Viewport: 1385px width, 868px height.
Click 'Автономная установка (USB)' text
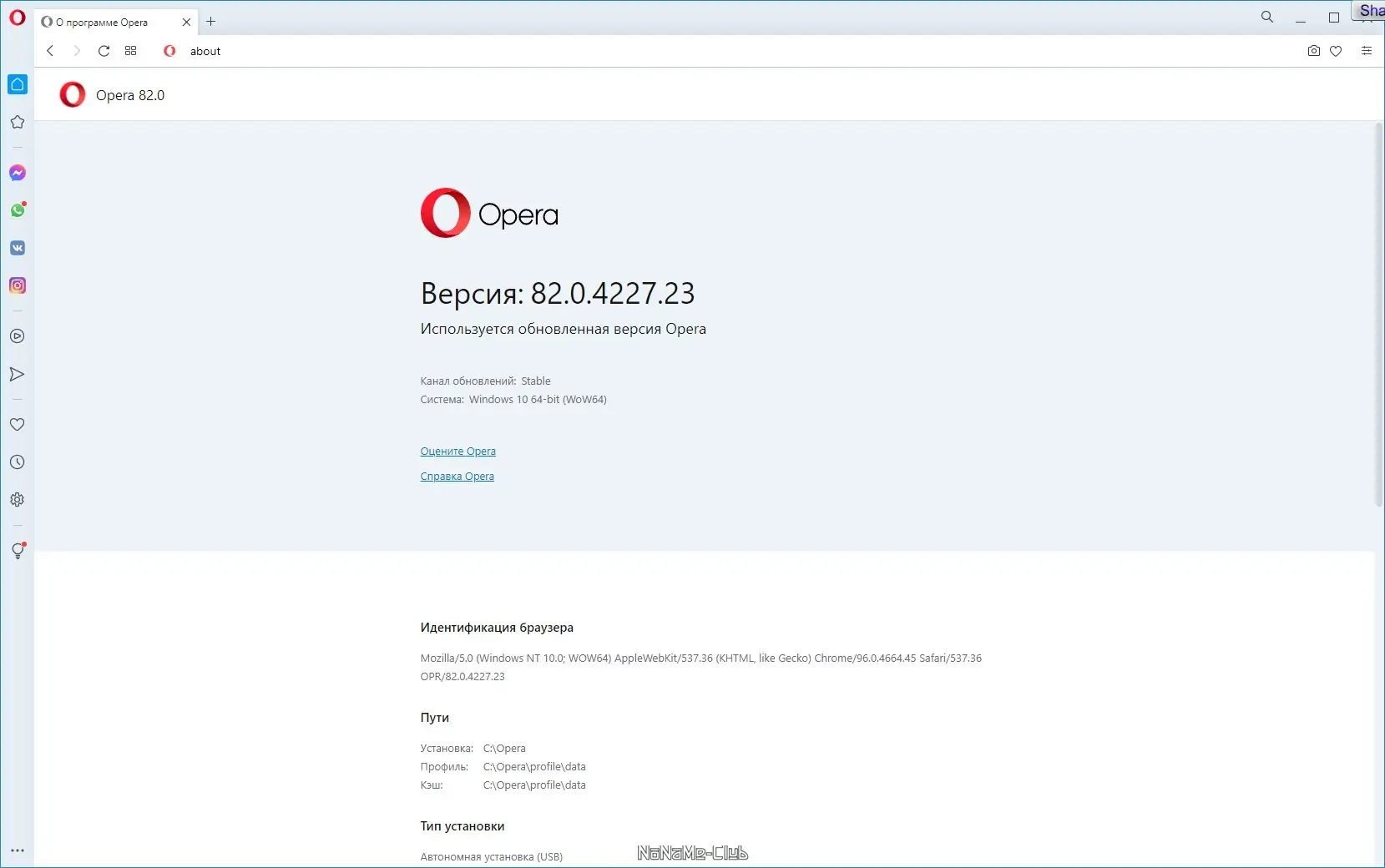pyautogui.click(x=491, y=857)
